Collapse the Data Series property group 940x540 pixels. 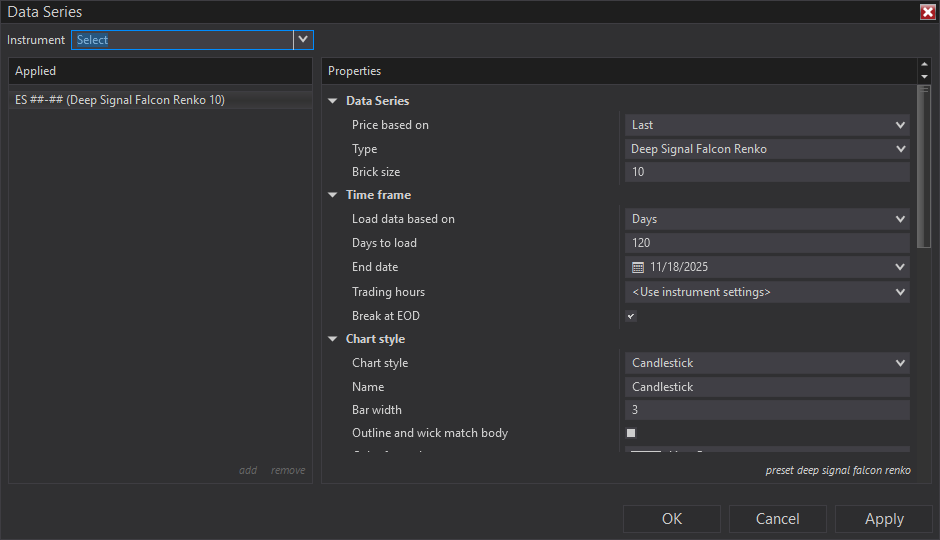tap(333, 101)
